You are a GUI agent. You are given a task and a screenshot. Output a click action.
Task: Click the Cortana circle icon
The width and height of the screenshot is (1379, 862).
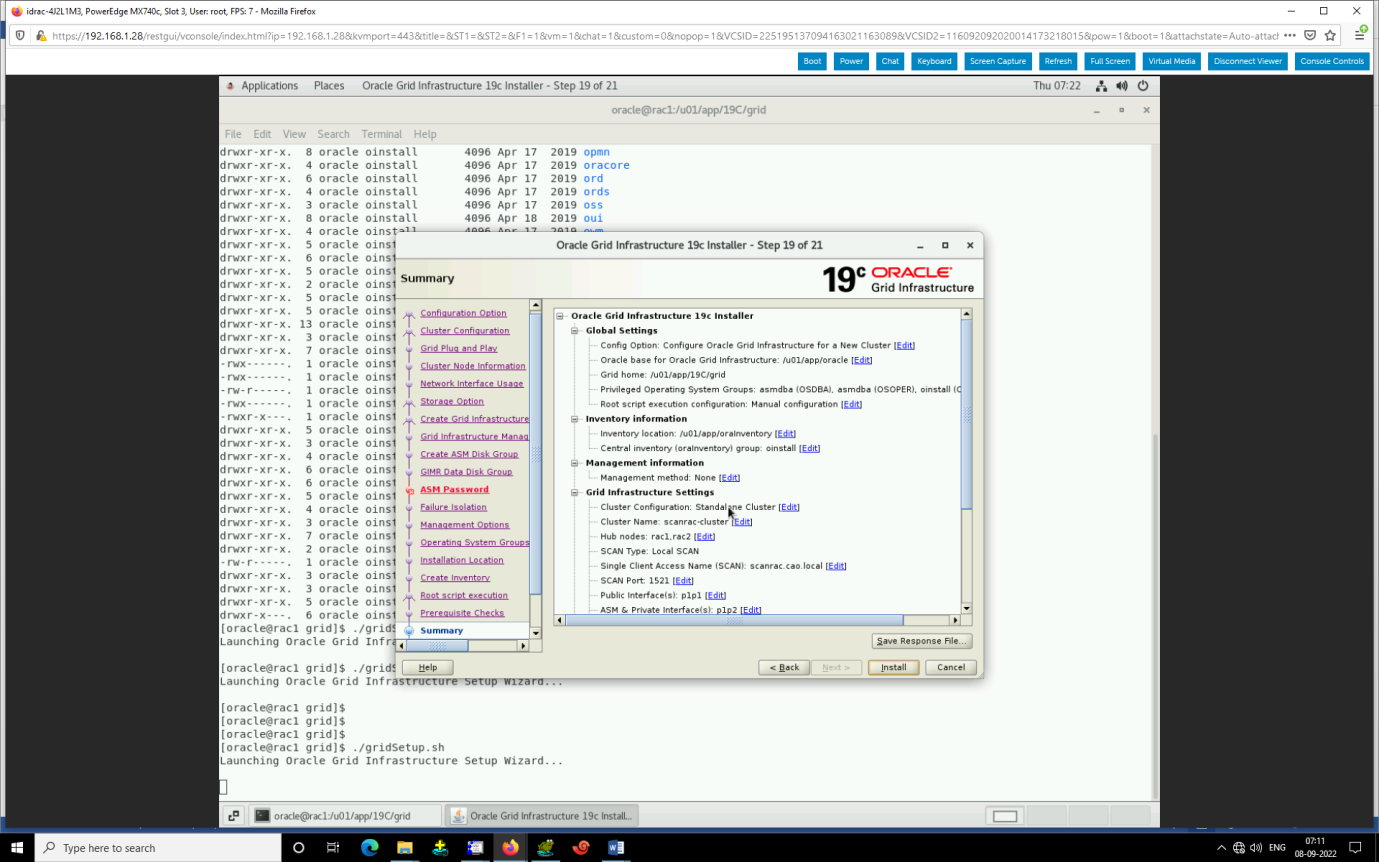(x=298, y=847)
